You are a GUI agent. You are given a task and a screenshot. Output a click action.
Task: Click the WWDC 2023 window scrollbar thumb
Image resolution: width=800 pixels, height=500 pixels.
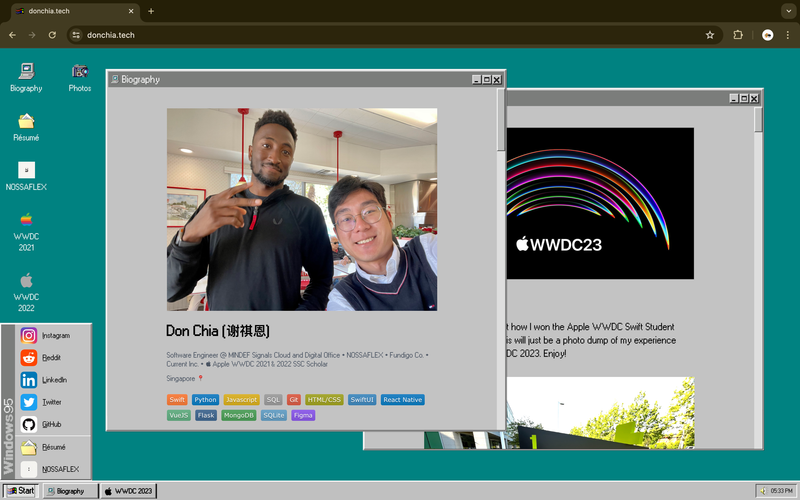click(x=759, y=120)
